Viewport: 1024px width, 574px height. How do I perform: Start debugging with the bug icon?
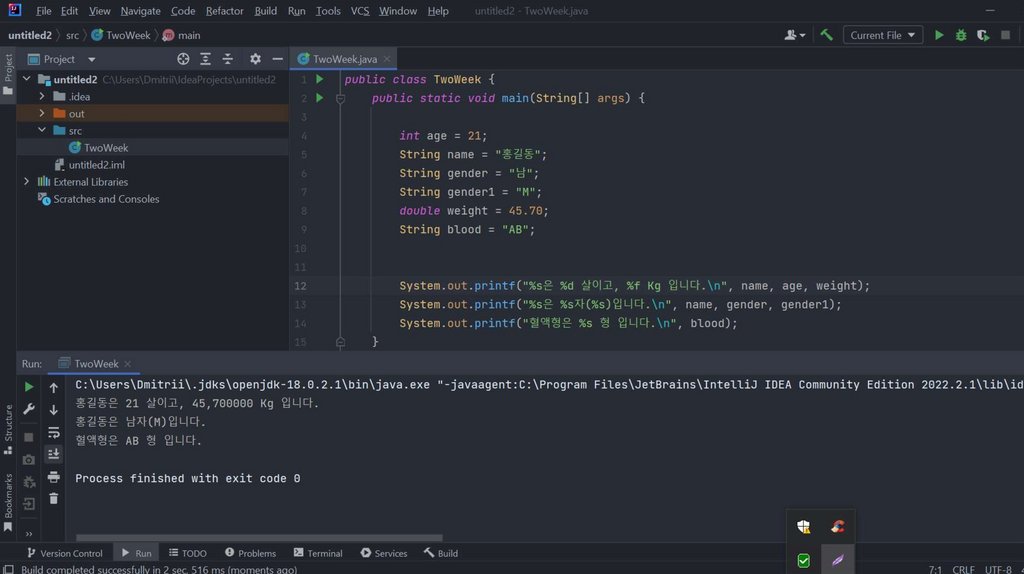coord(961,35)
